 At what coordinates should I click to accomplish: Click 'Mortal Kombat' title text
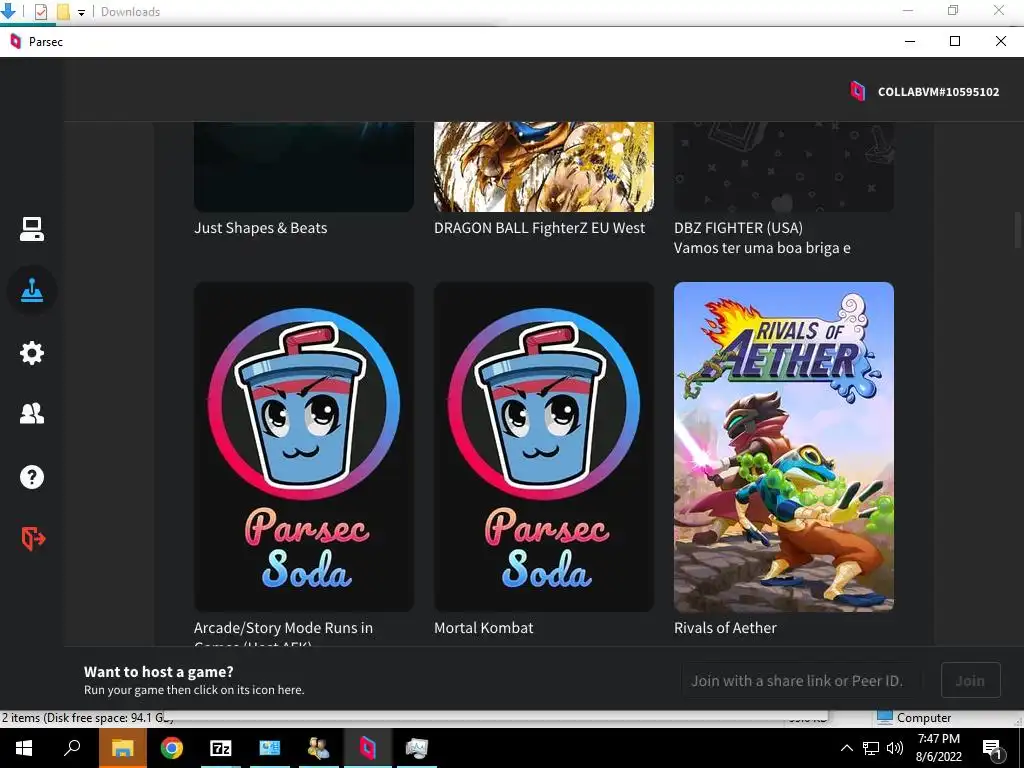[483, 628]
